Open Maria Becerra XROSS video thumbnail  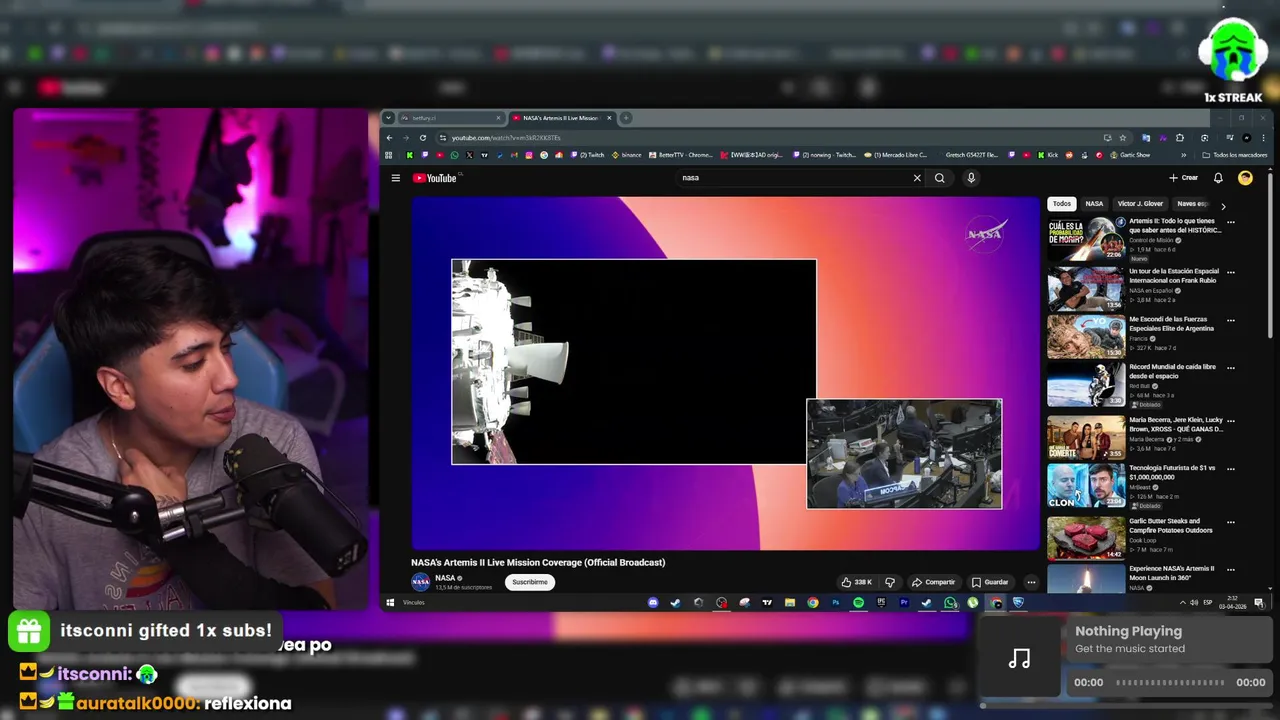click(x=1086, y=437)
